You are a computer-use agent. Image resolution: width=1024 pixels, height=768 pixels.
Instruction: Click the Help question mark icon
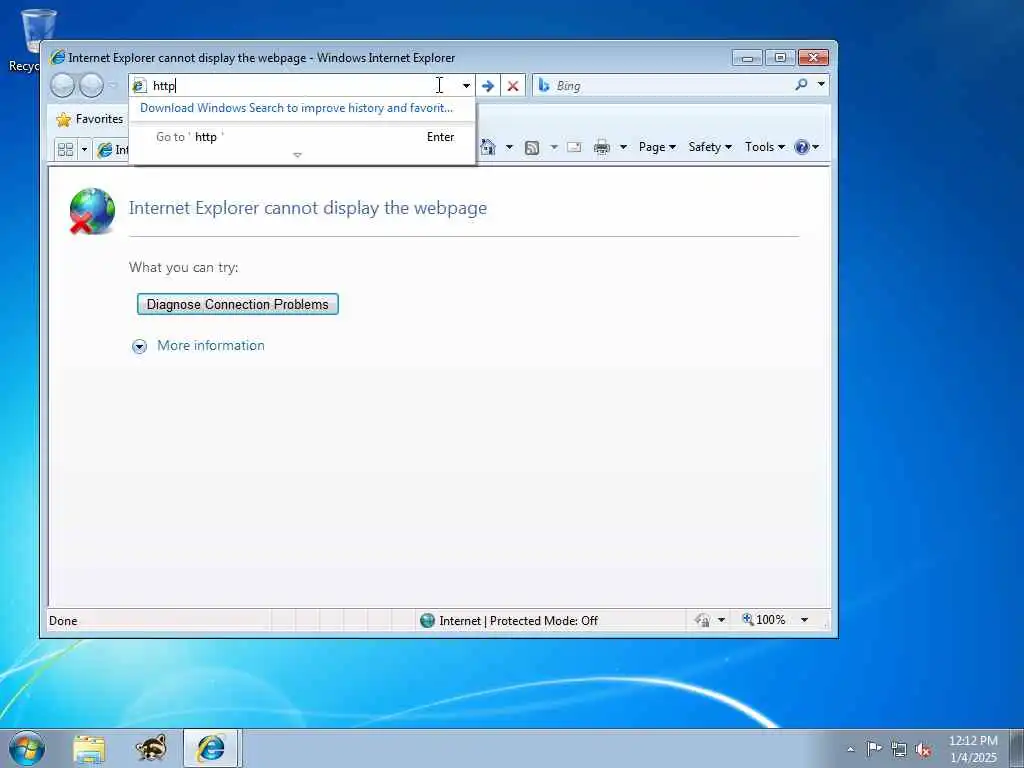801,147
